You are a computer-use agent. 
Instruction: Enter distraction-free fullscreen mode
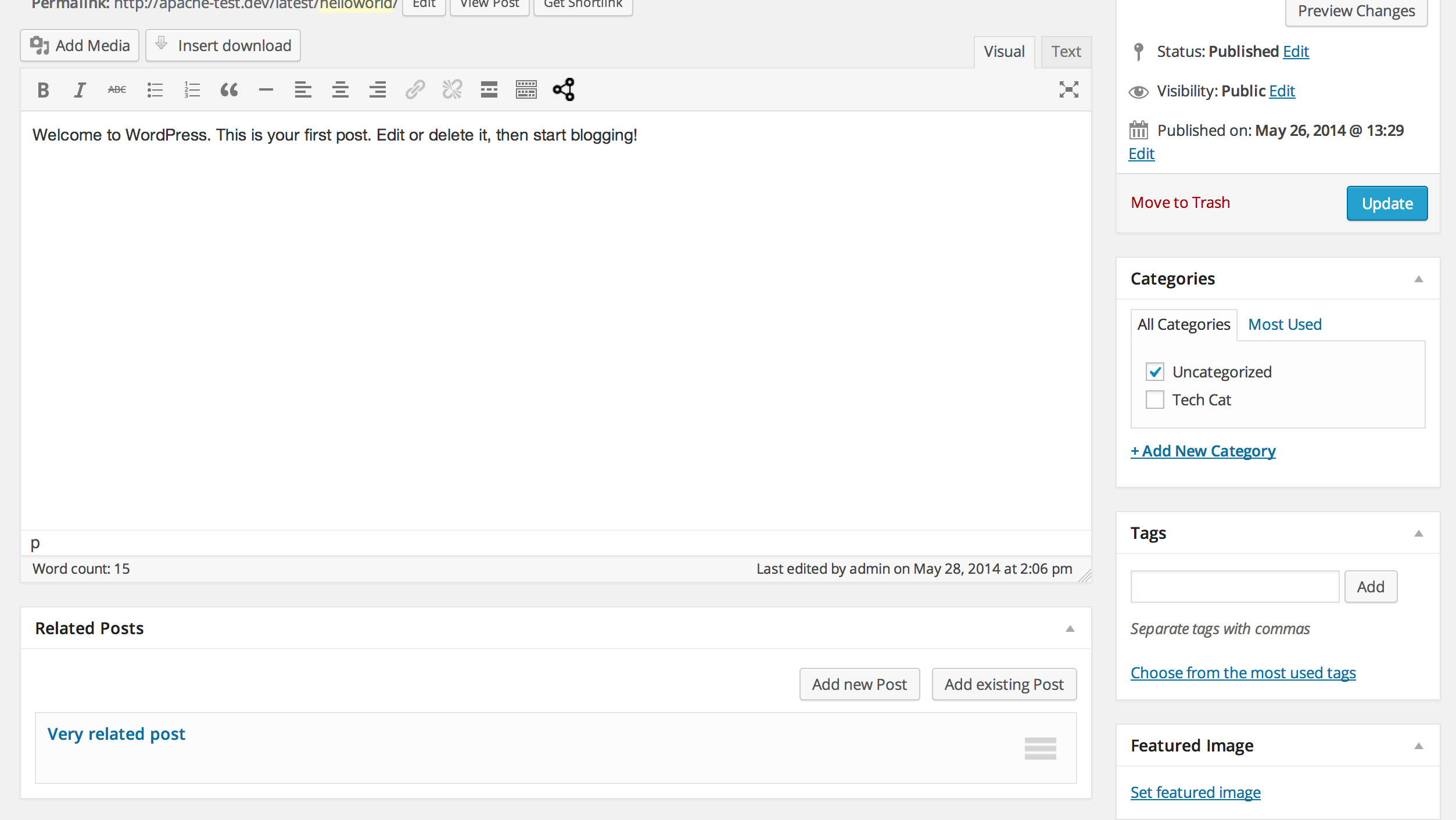[1068, 90]
